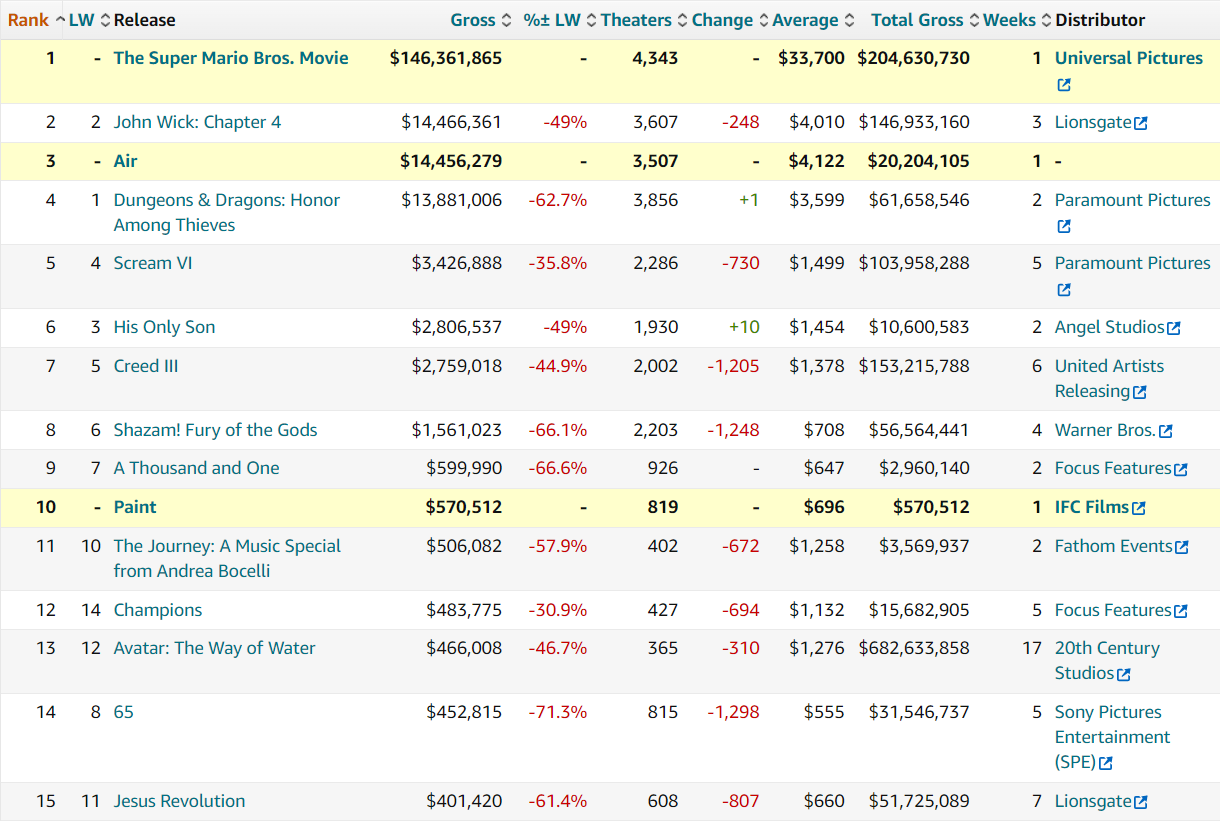Open the Air movie link
Screen dimensions: 1220x821
125,161
